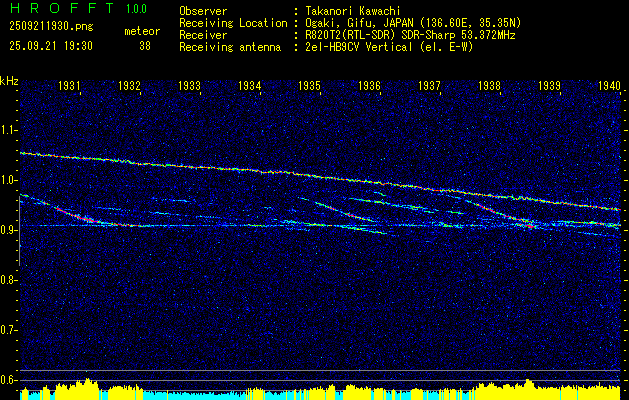
Task: Select antenna text 2el-HB9CV Vertical
Action: pyautogui.click(x=358, y=47)
